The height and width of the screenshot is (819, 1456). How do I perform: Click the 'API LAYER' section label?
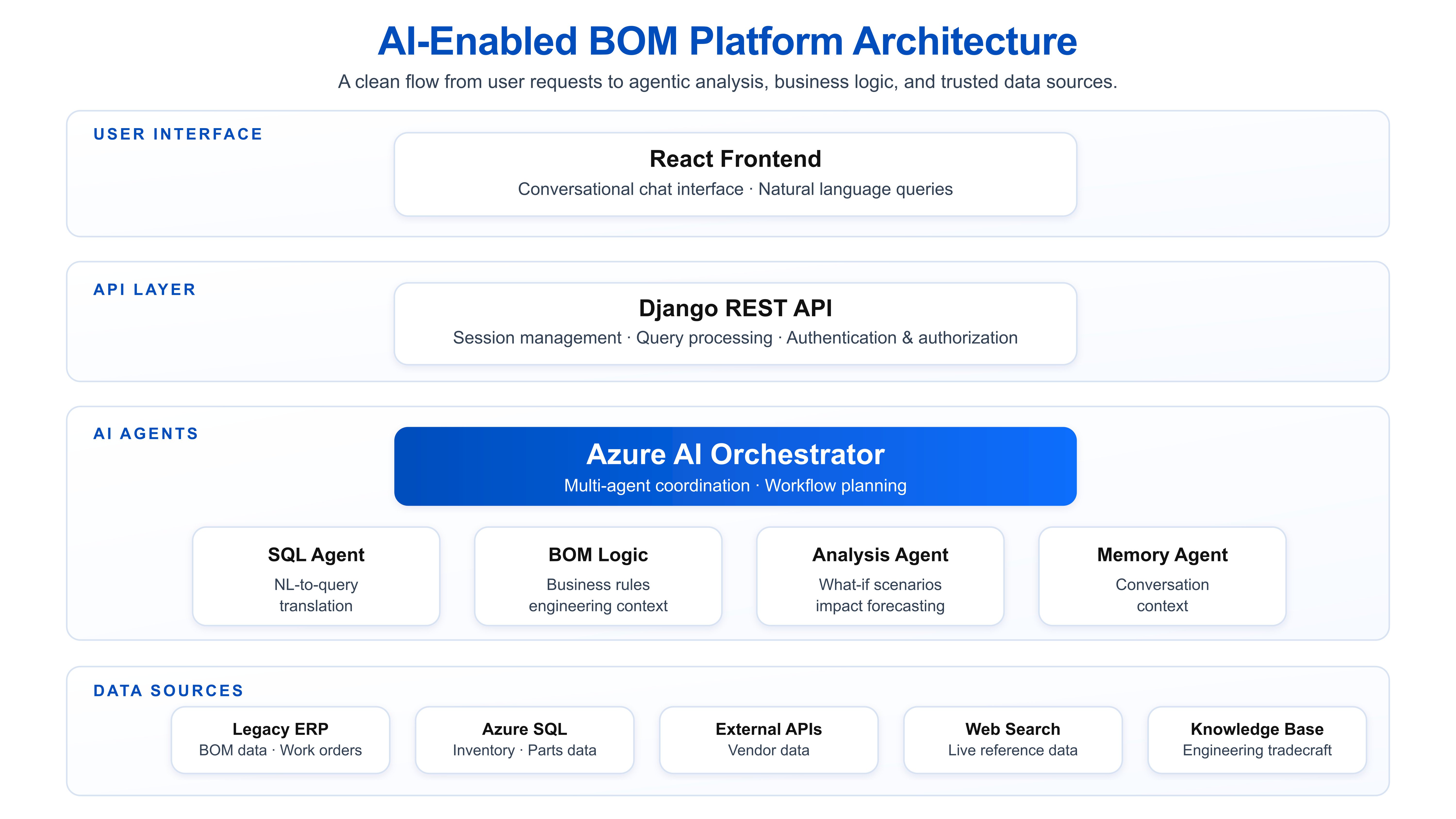tap(145, 290)
